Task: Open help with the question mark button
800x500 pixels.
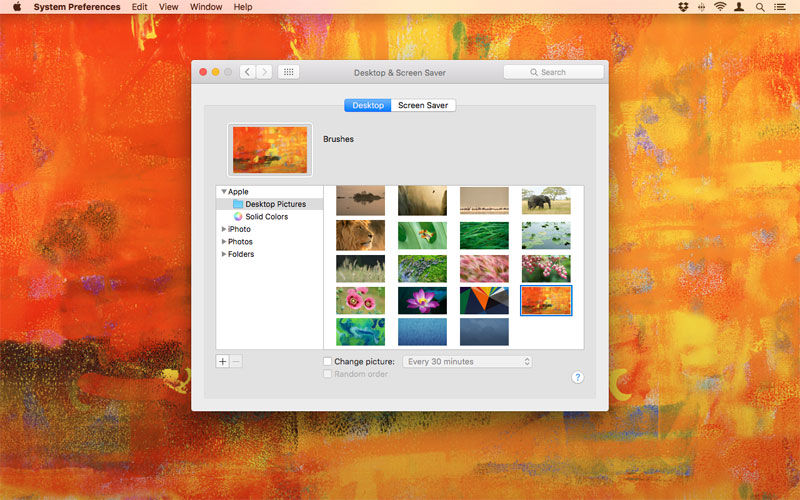Action: pyautogui.click(x=577, y=377)
